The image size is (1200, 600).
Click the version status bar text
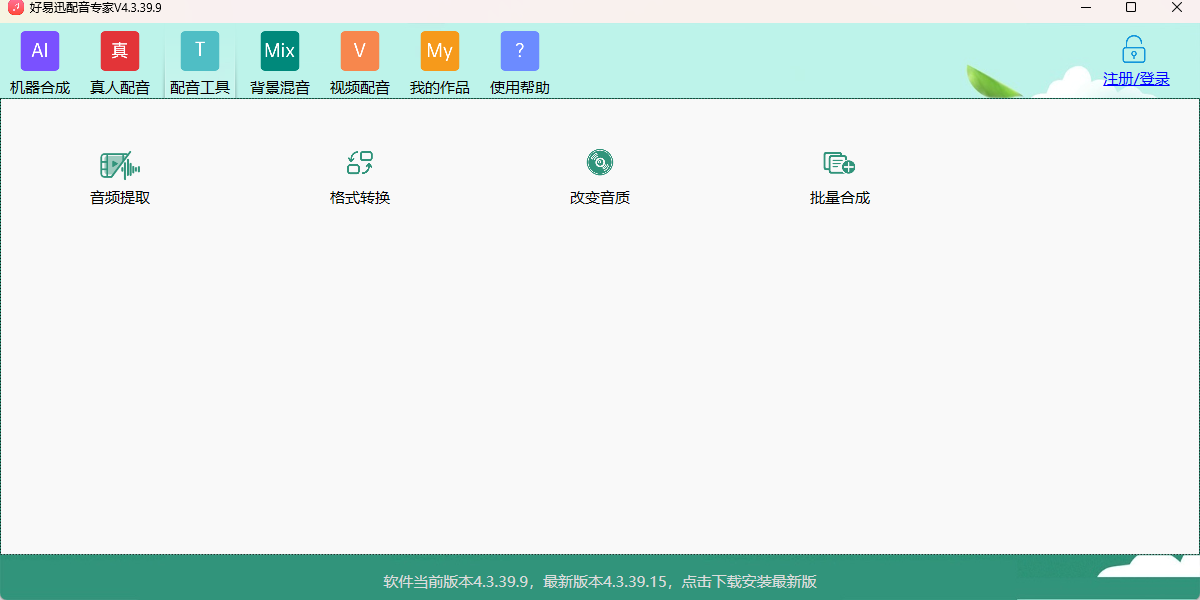pos(600,583)
